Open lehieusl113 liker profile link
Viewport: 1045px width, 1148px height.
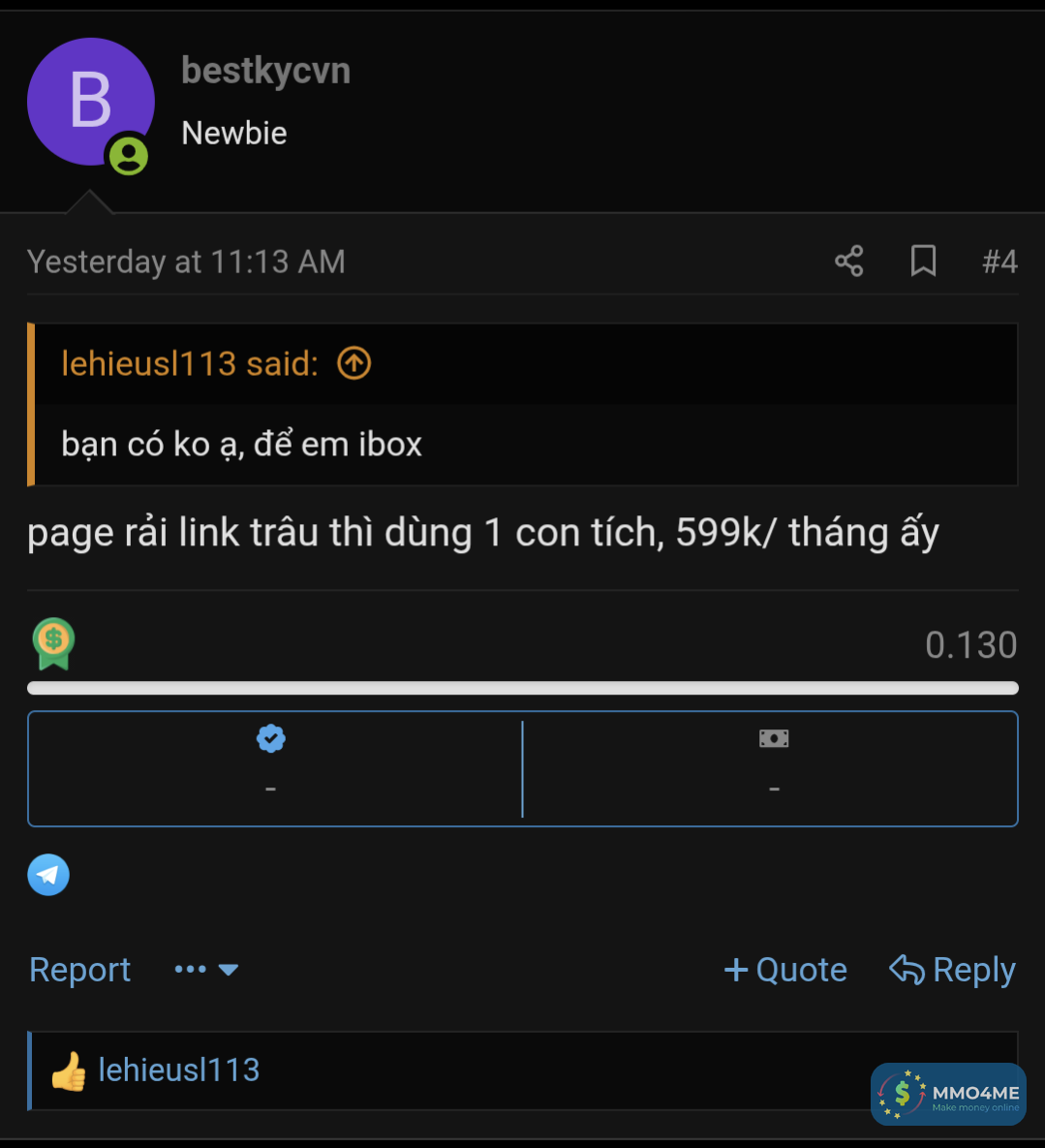[x=179, y=1070]
